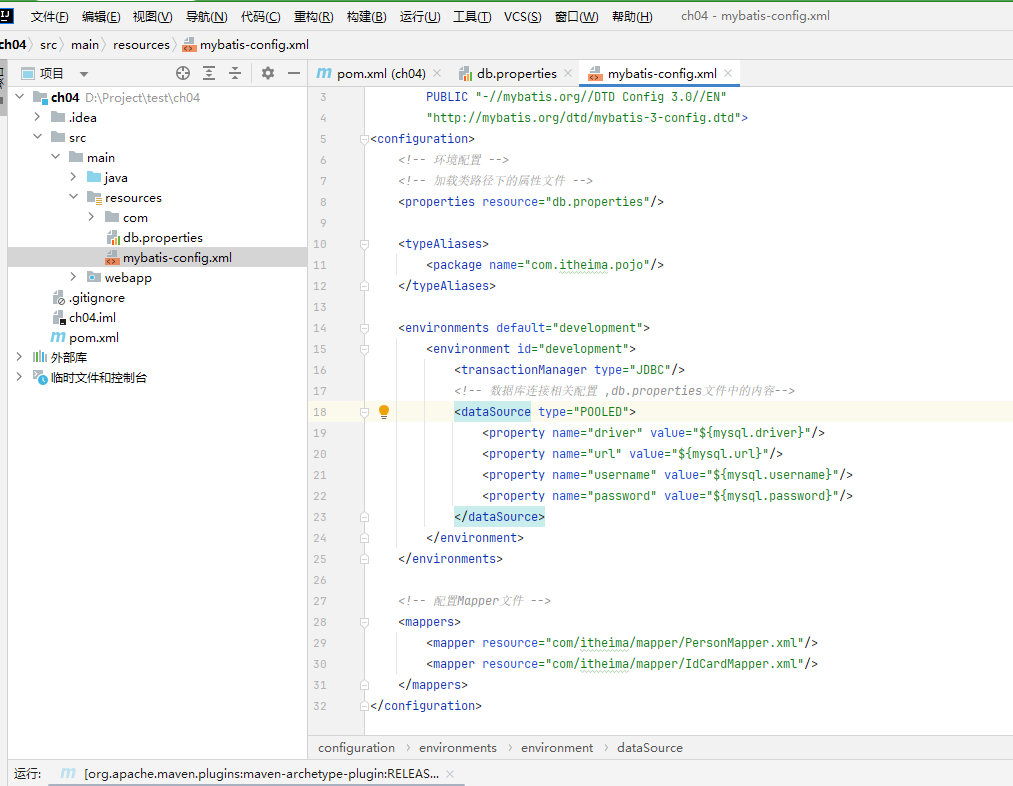Close the db.properties editor tab
The image size is (1013, 786).
tap(568, 73)
